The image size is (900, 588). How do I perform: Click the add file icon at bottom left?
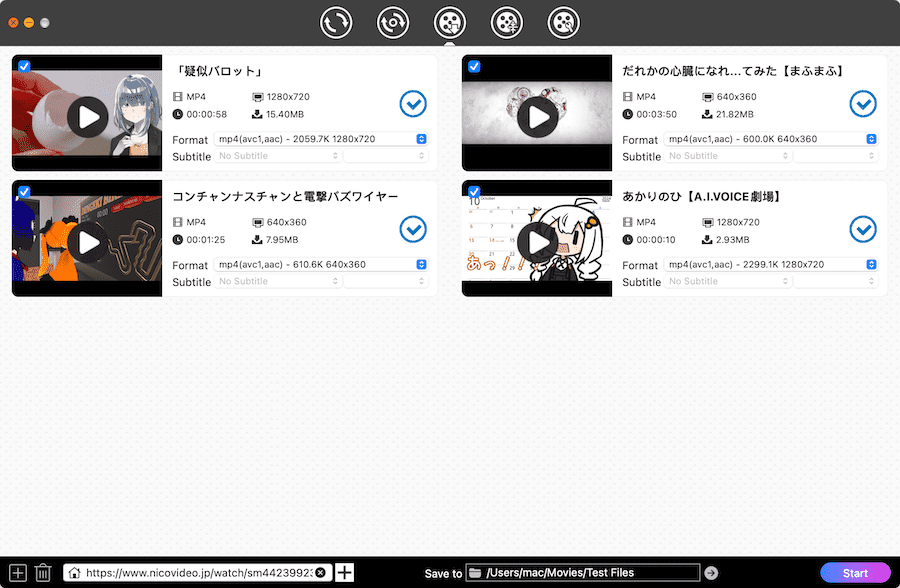pos(18,572)
